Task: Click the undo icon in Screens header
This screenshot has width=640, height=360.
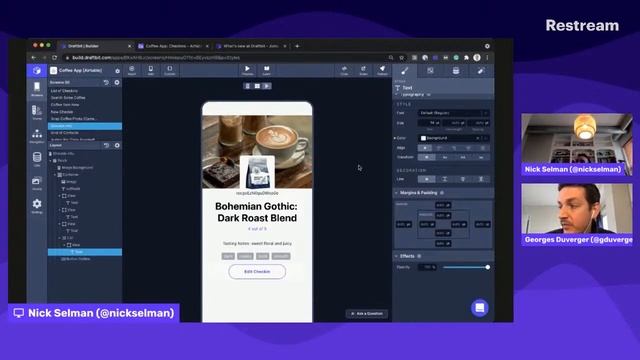Action: click(106, 82)
